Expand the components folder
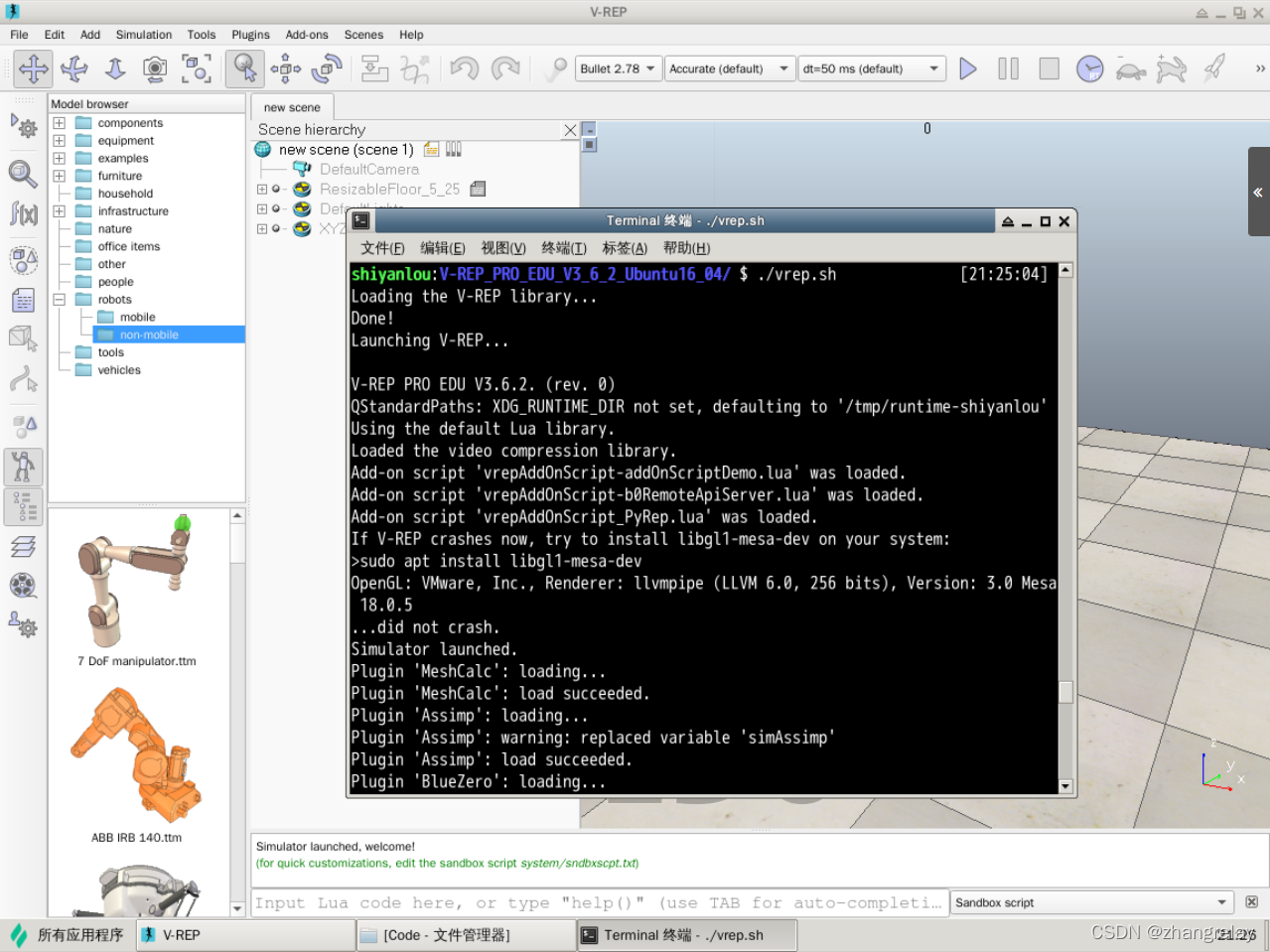This screenshot has height=952, width=1270. pyautogui.click(x=60, y=123)
